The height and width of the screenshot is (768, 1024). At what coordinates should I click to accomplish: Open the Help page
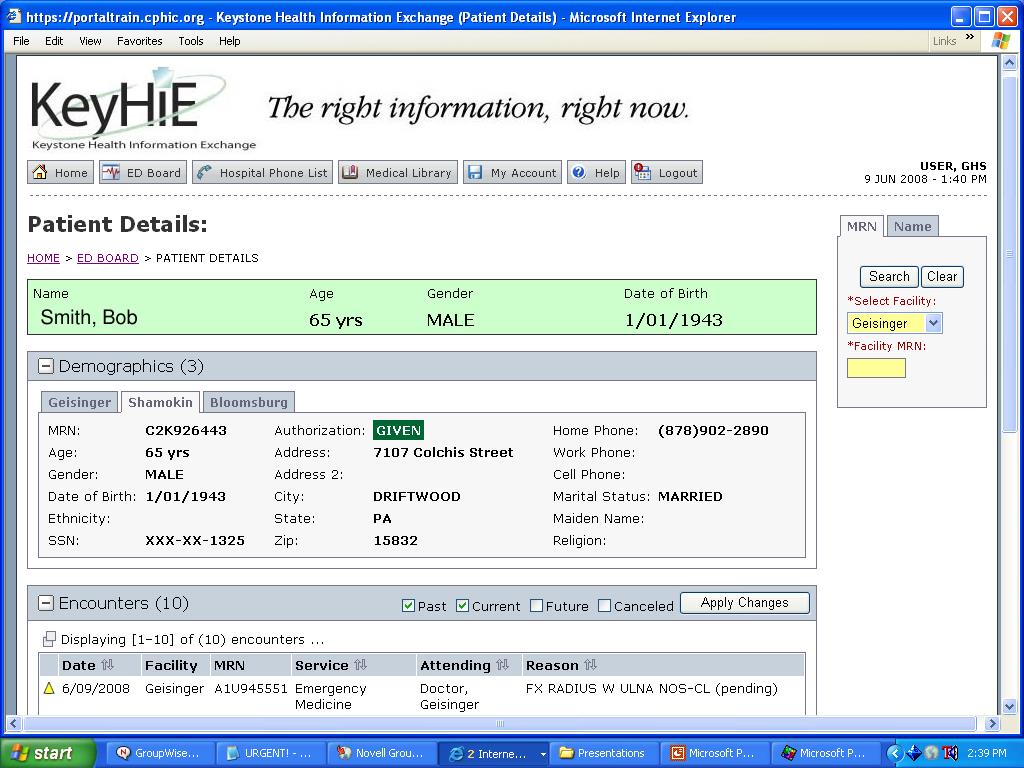point(596,172)
